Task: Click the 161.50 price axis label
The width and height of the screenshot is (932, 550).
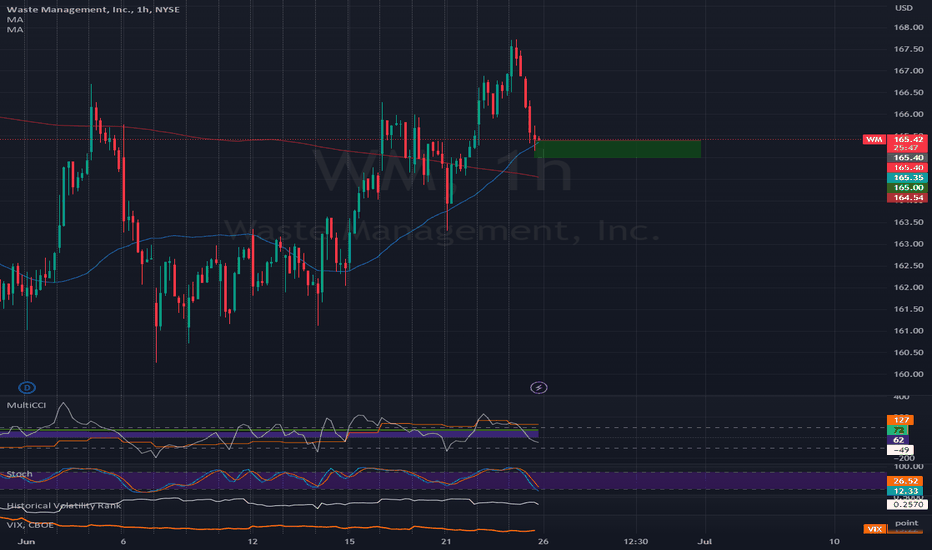Action: [909, 309]
